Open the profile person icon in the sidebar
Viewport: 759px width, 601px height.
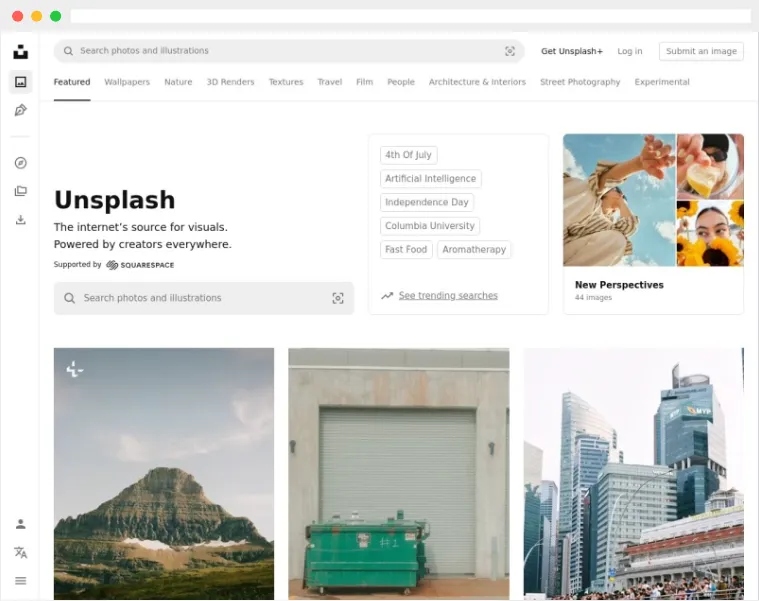[x=20, y=524]
